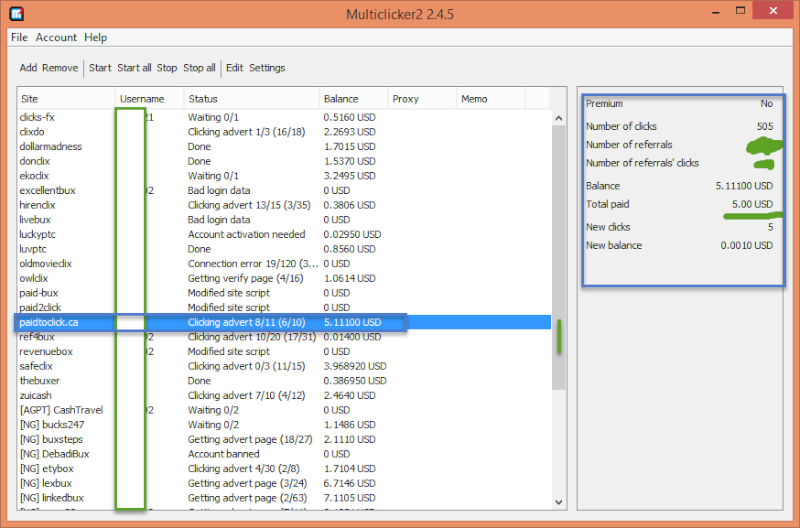Click the 'Account activation needed' status

pyautogui.click(x=246, y=234)
